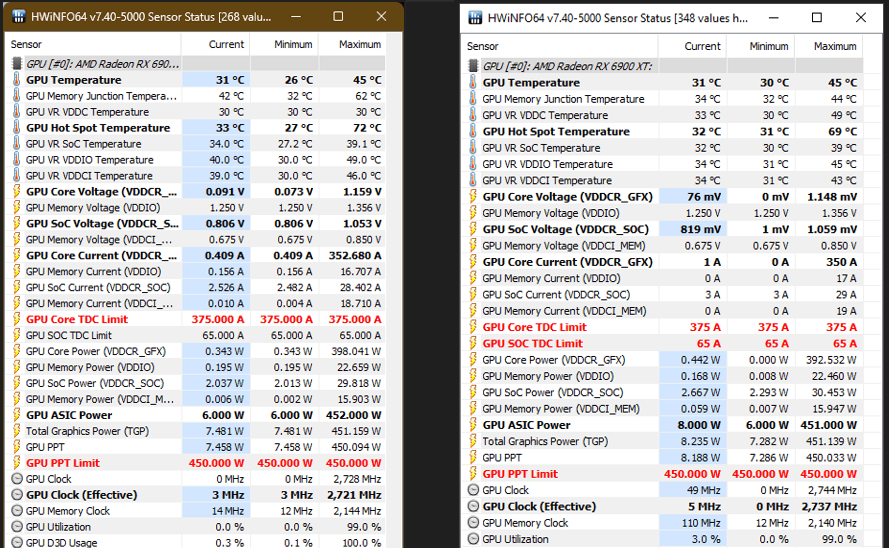Select GPU Core Voltage (VDDCR_GFX) label in right window
This screenshot has width=889, height=548.
pyautogui.click(x=568, y=197)
